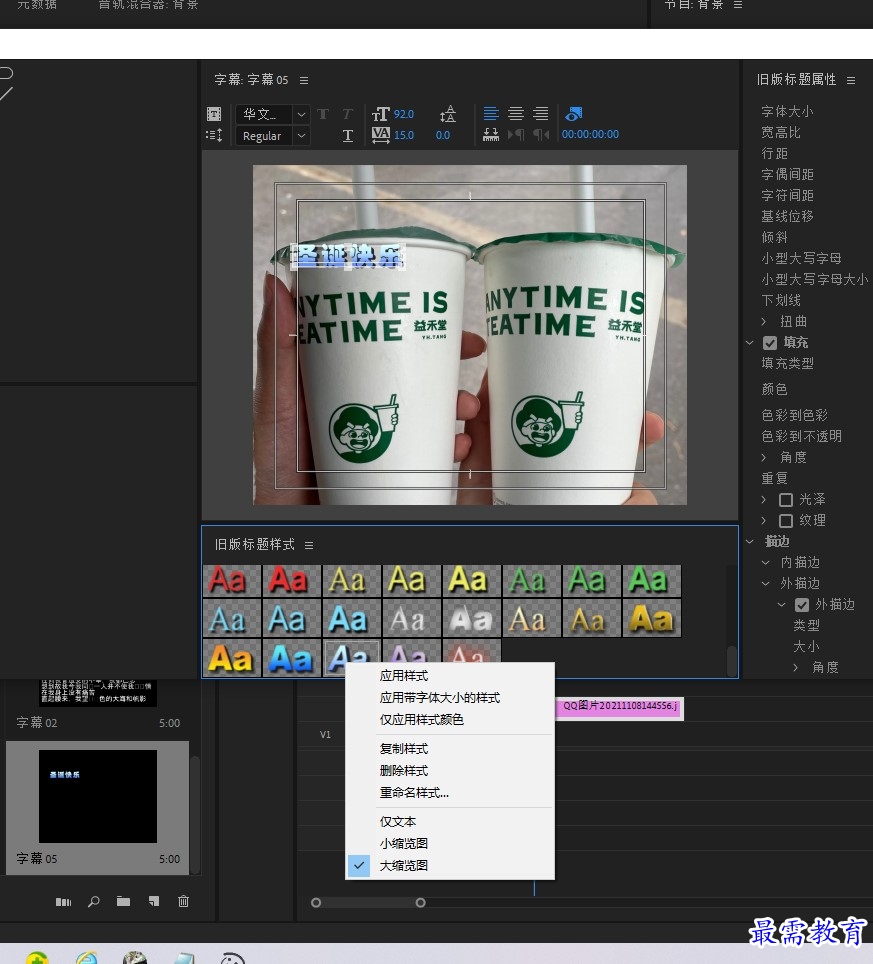Click the new item icon in the project panel
Screen dimensions: 873x964
coord(154,901)
